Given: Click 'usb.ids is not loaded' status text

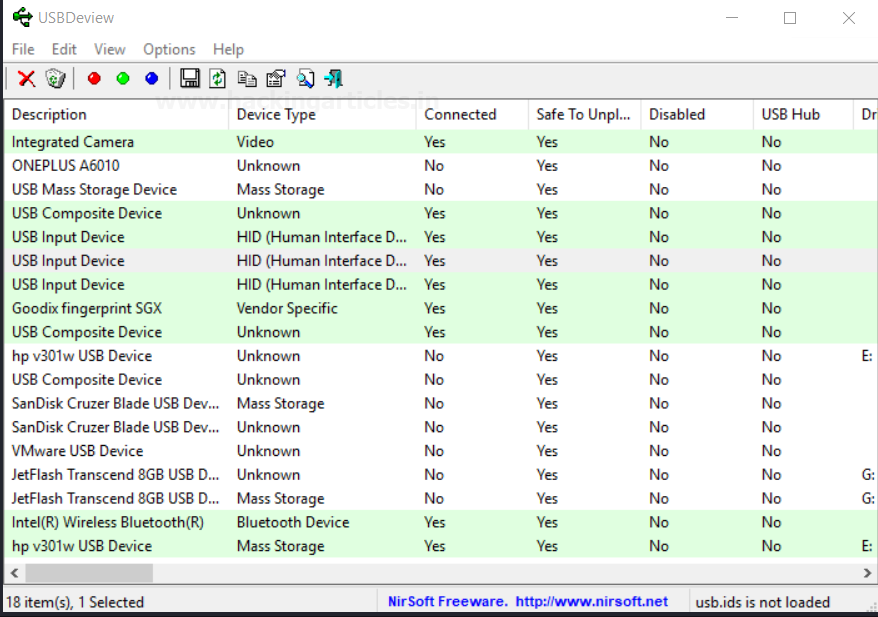Looking at the screenshot, I should pyautogui.click(x=763, y=602).
